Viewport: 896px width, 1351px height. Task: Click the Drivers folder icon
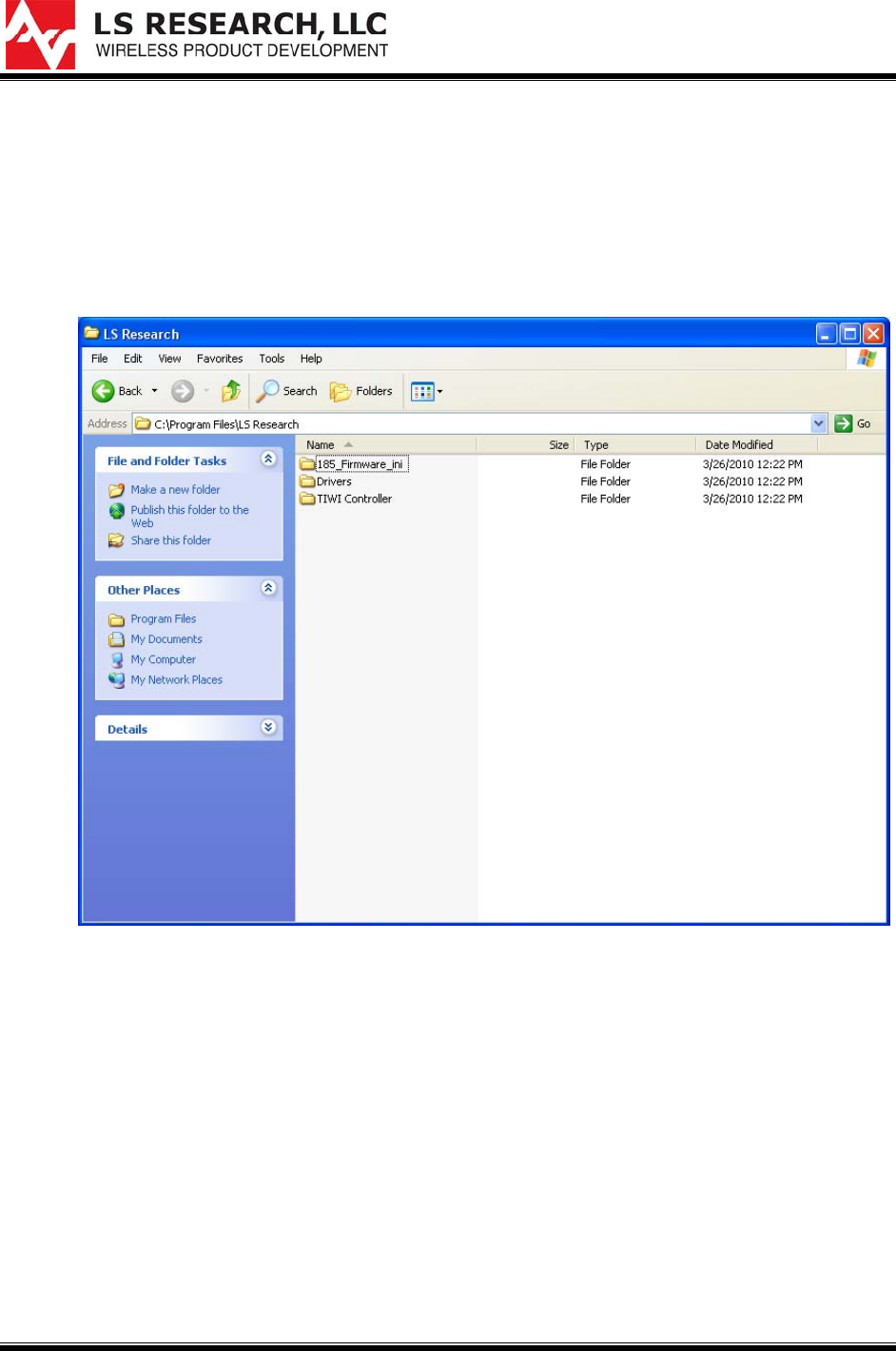[307, 481]
